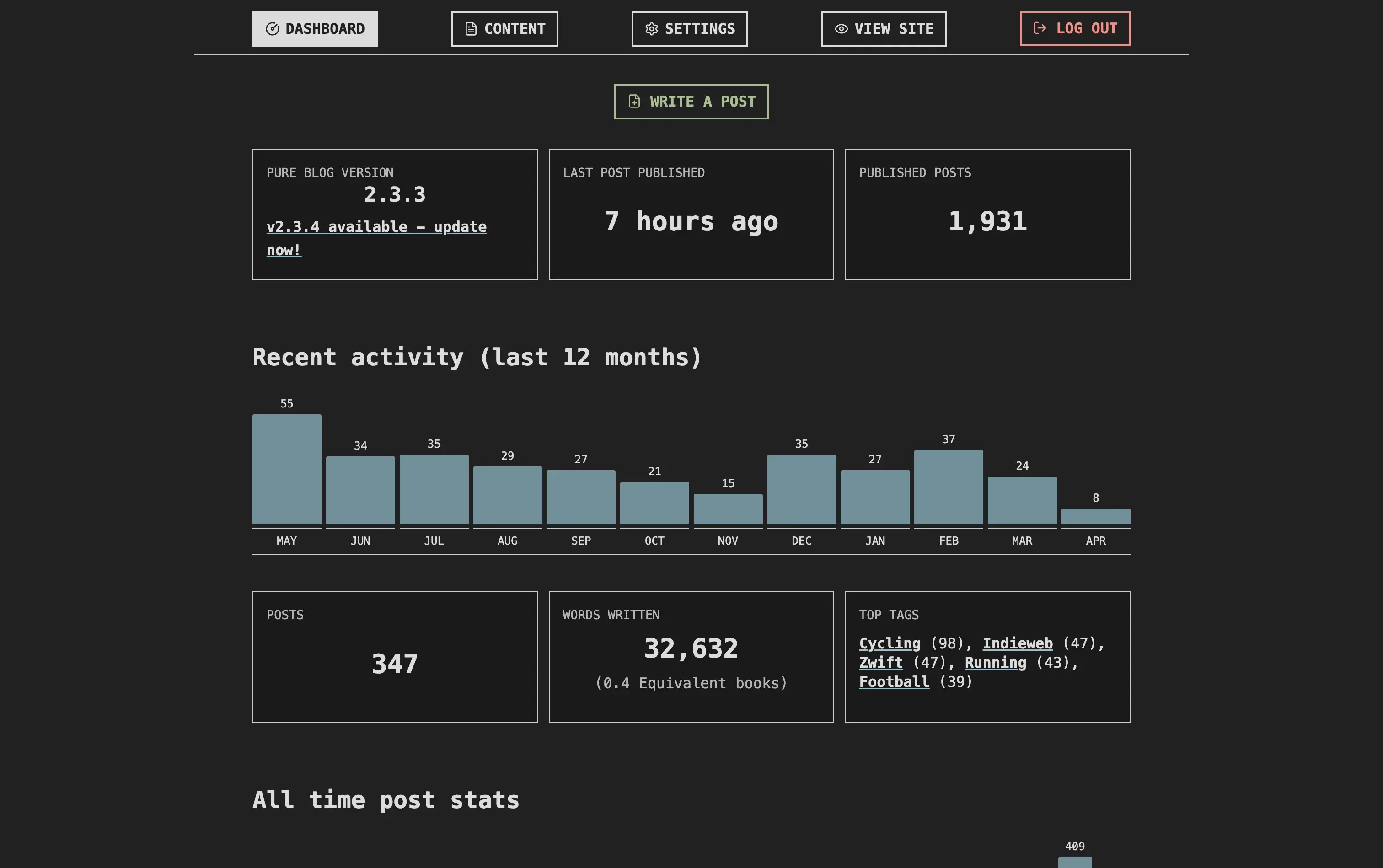
Task: Click the View Site eye icon
Action: pos(841,29)
